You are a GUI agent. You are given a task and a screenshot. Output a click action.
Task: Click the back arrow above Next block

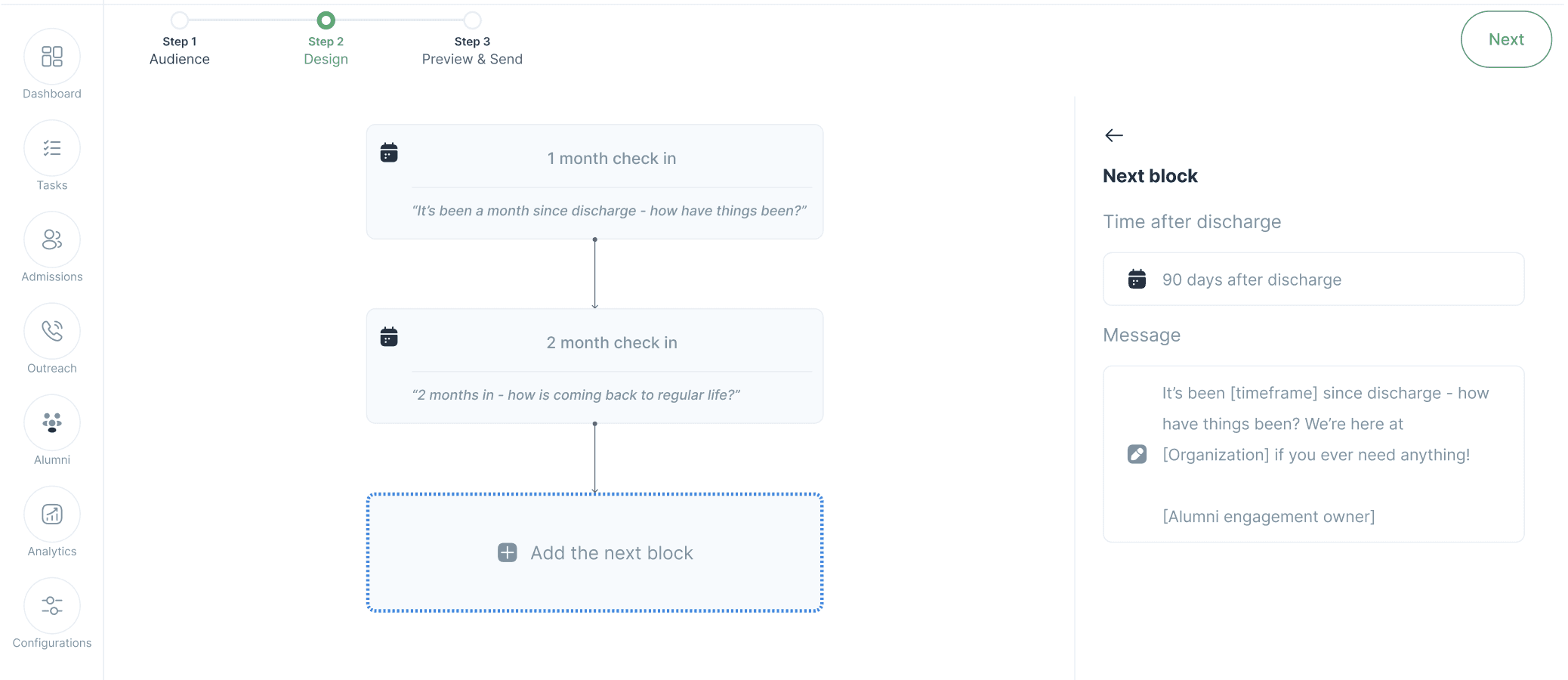pyautogui.click(x=1114, y=135)
